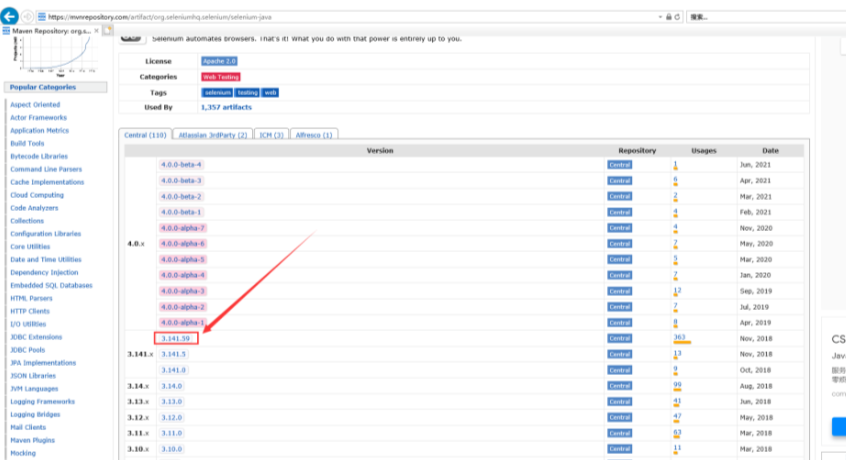Open version 4.0.0-alpha-6 link
Image resolution: width=846 pixels, height=460 pixels.
pos(183,244)
